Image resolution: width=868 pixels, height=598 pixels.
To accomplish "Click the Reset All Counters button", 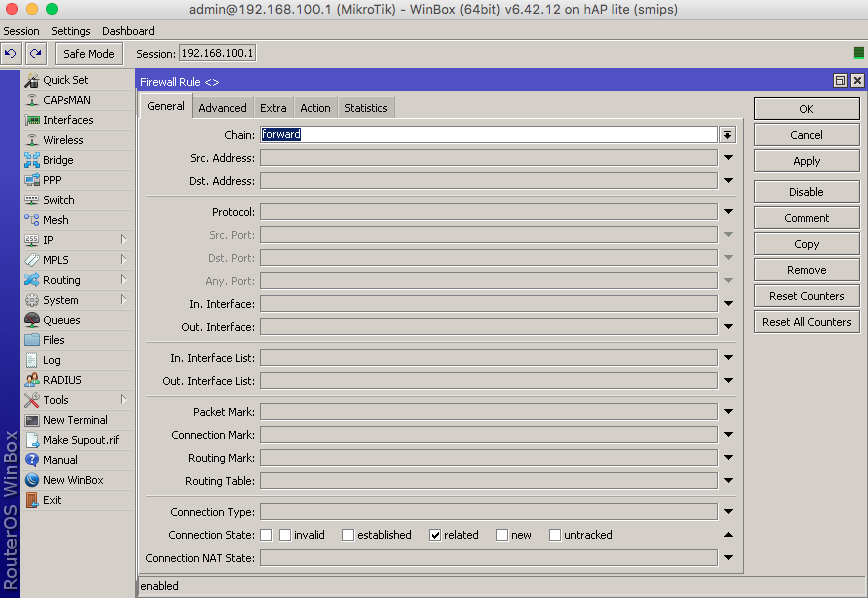I will tap(807, 322).
